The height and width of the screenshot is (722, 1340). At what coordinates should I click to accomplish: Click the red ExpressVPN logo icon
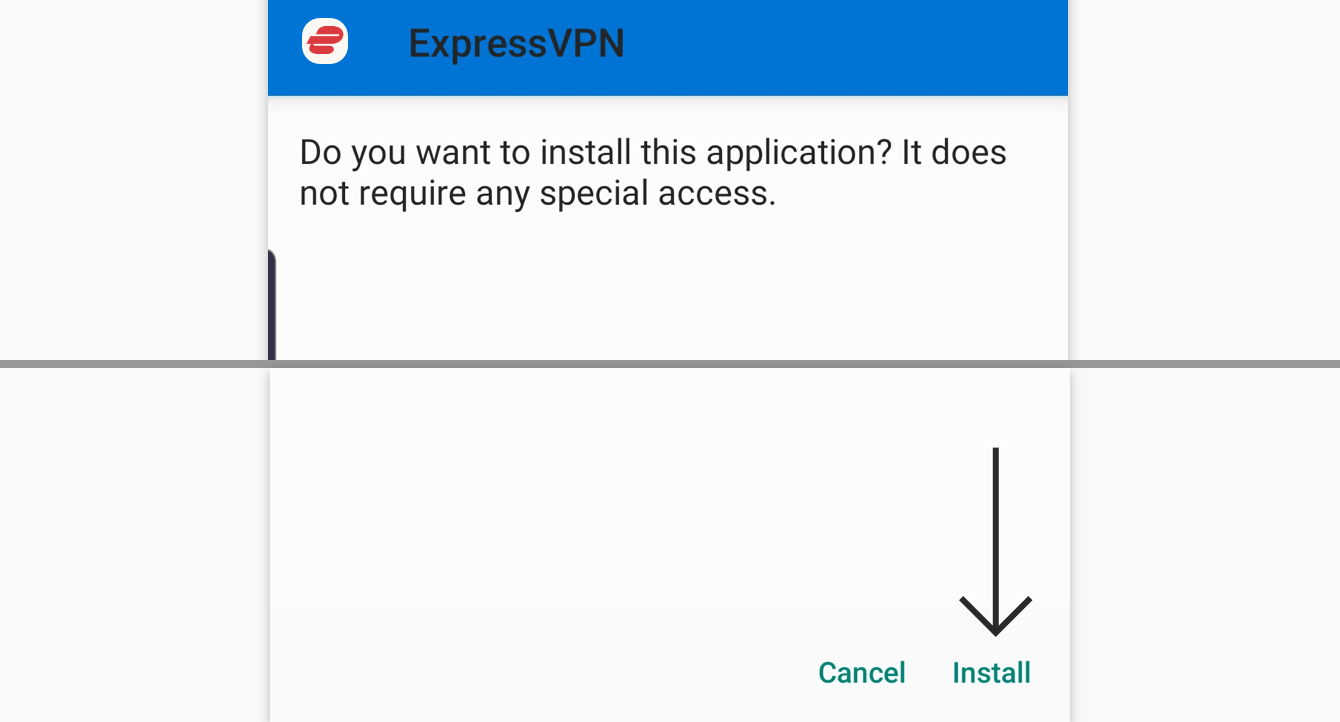325,42
